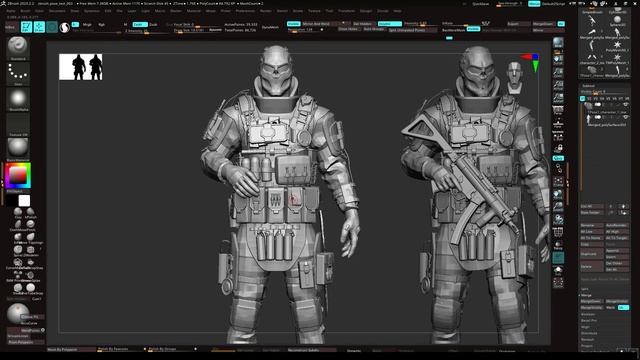The width and height of the screenshot is (640, 360).
Task: Hide the first subtool with eye icon
Action: click(626, 105)
